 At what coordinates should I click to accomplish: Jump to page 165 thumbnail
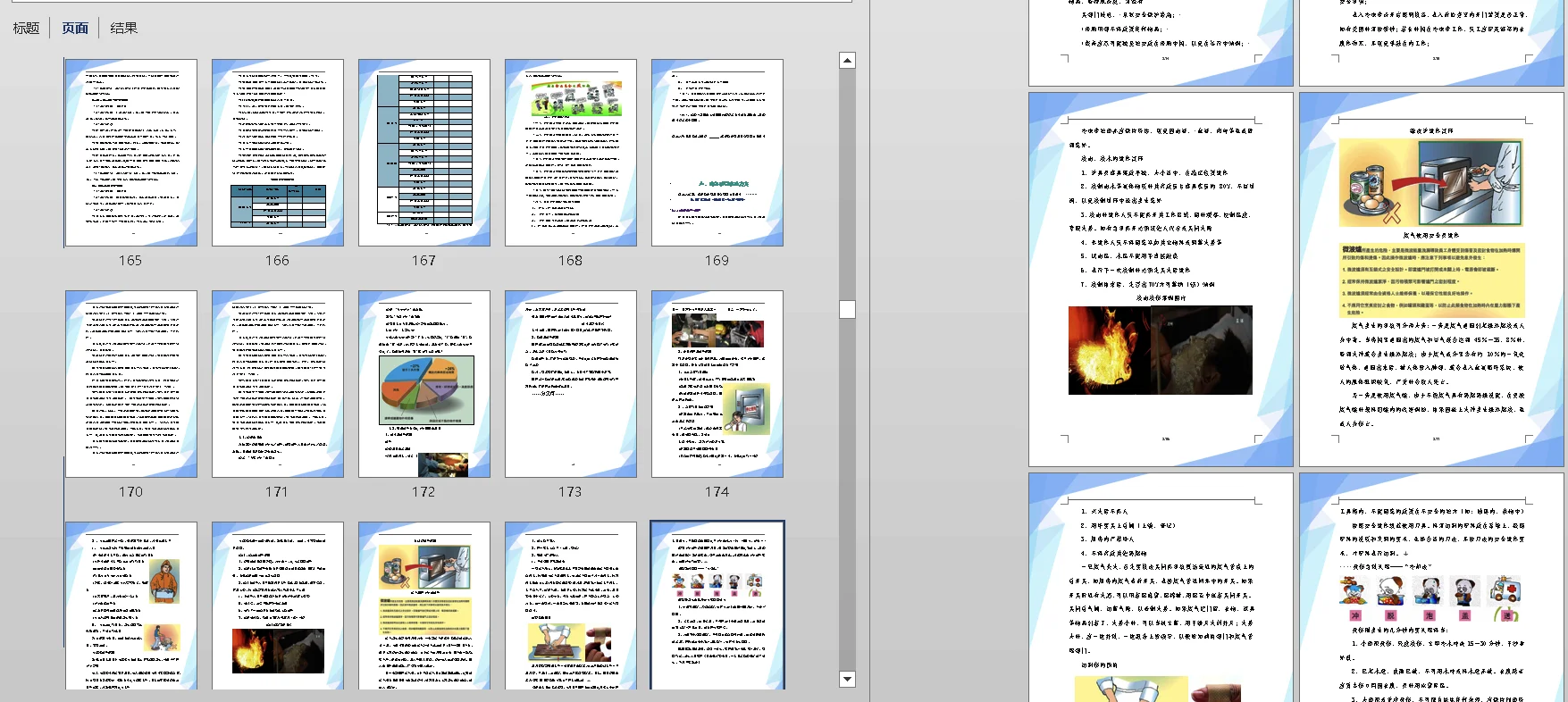(x=131, y=153)
